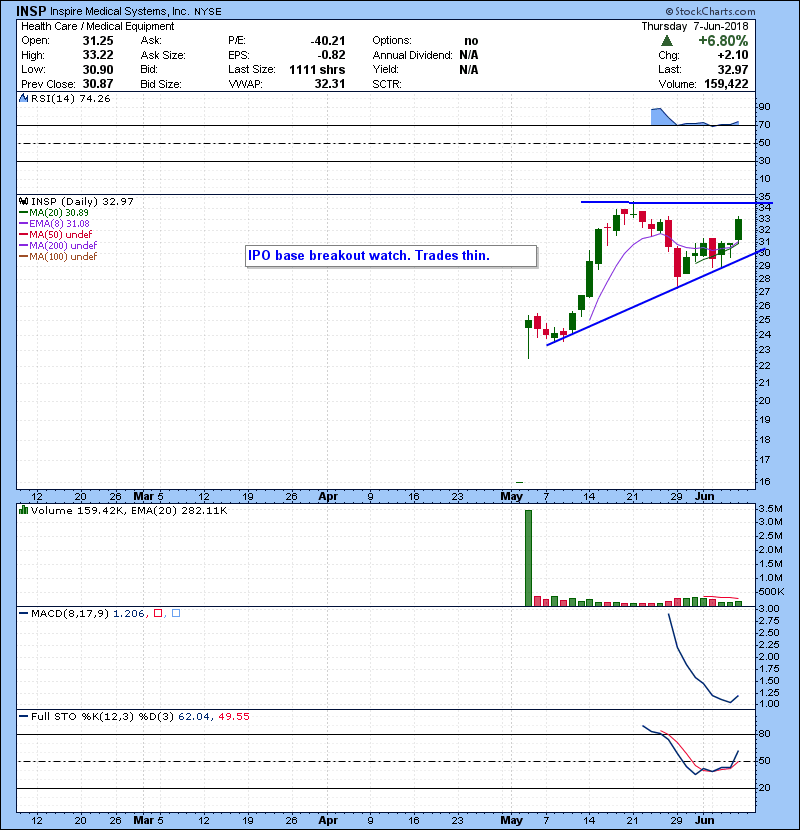Click the RSI(14) 74.26 label
The height and width of the screenshot is (830, 800).
[70, 98]
